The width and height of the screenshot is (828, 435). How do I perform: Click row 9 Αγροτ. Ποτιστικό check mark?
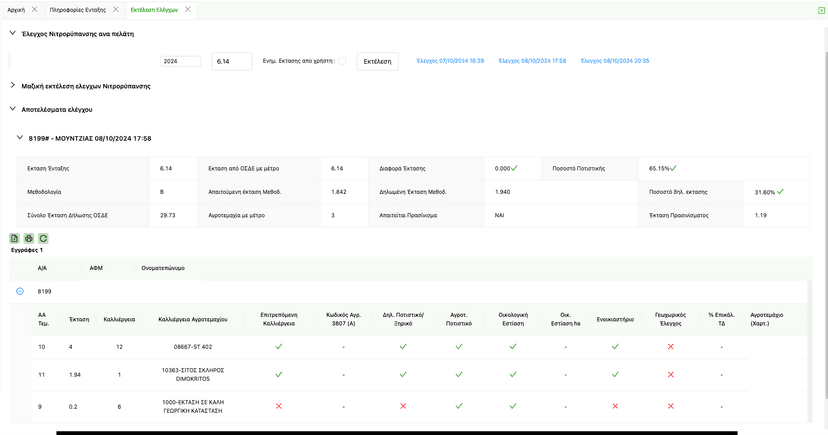pos(459,406)
